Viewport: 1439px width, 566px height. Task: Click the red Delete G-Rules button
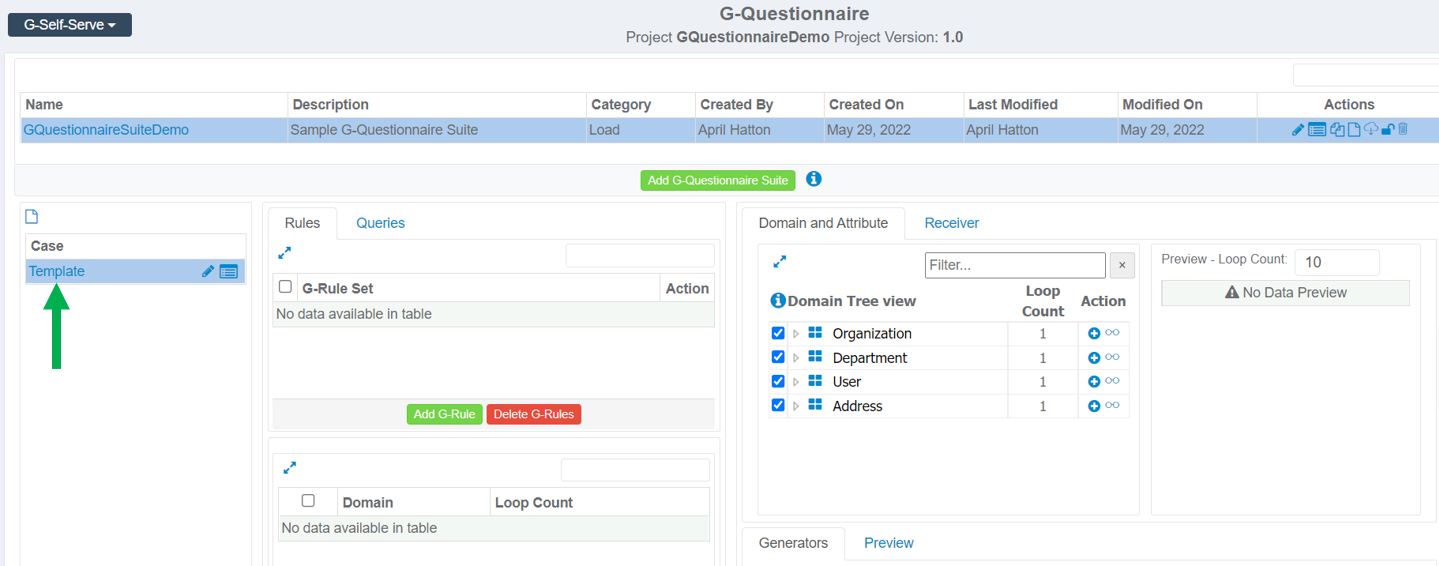pos(534,414)
